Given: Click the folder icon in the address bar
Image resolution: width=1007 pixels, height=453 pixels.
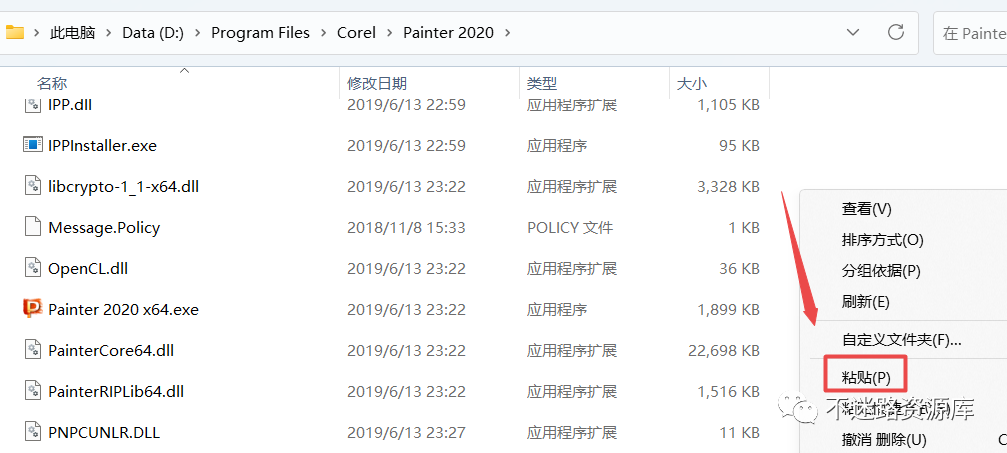Looking at the screenshot, I should [13, 32].
